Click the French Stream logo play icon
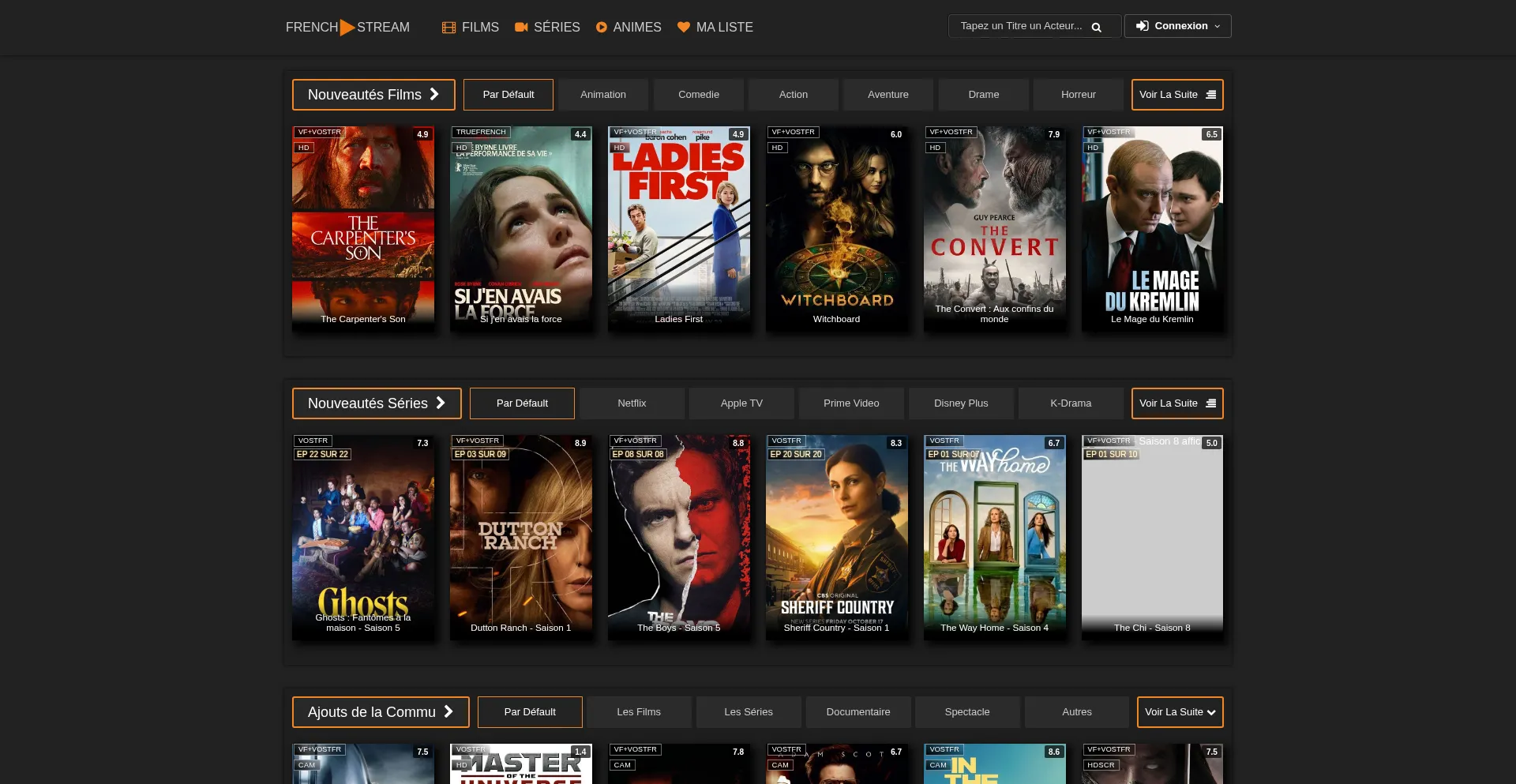Screen dimensions: 1516x784 pyautogui.click(x=347, y=28)
